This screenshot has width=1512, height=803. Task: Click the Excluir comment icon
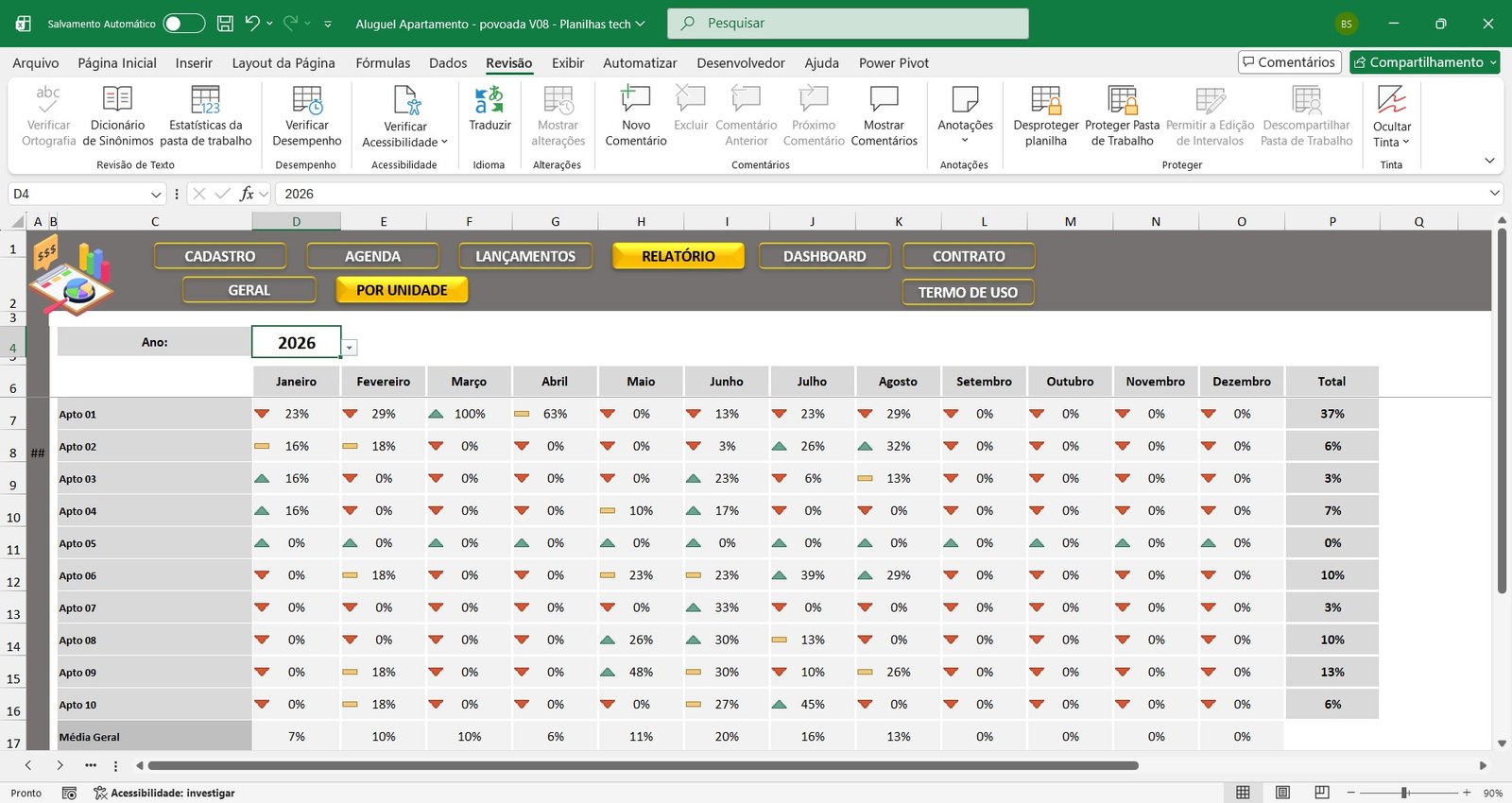click(x=691, y=99)
